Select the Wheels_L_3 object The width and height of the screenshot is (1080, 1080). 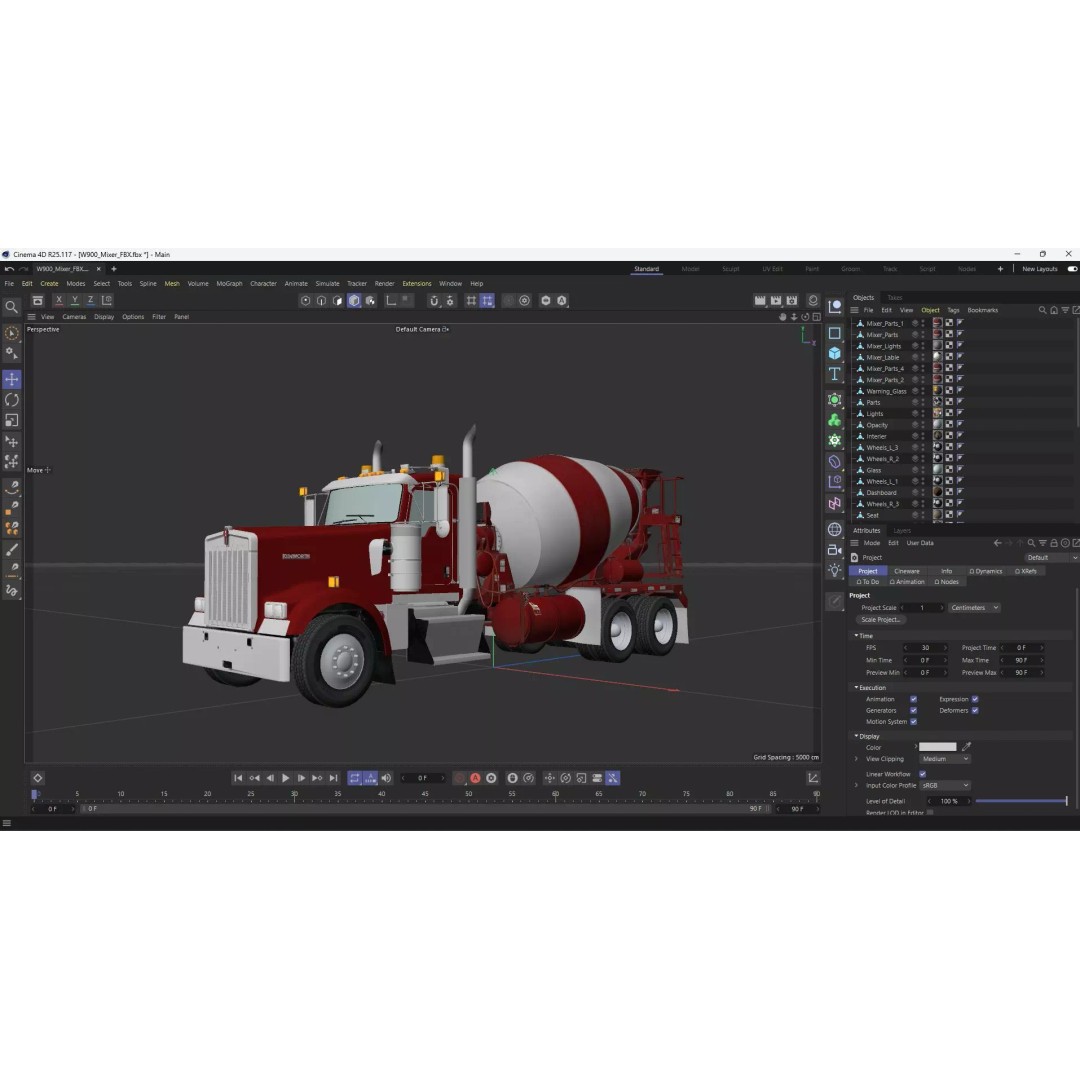pyautogui.click(x=882, y=448)
